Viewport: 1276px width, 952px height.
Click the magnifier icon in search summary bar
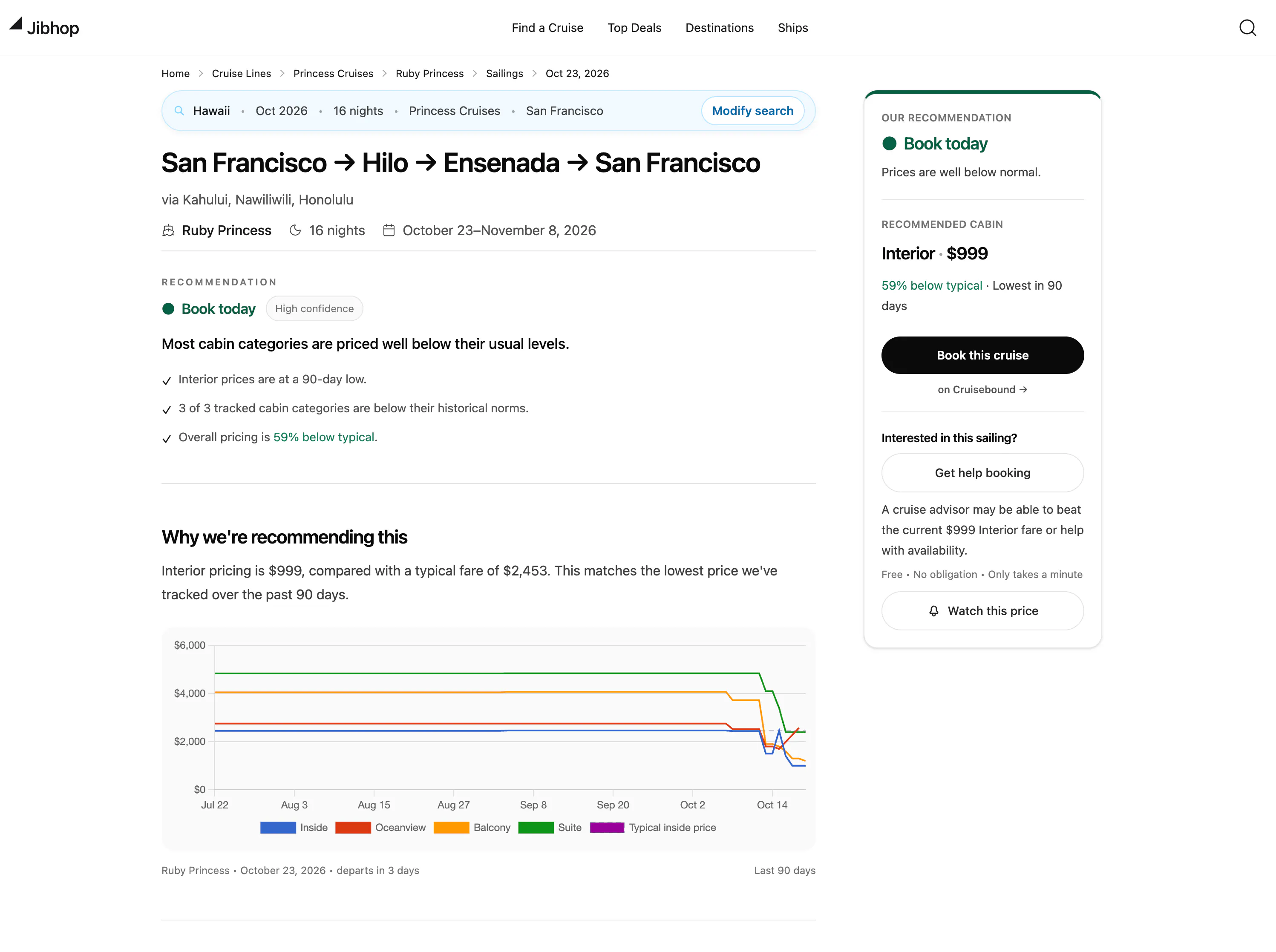pyautogui.click(x=179, y=111)
